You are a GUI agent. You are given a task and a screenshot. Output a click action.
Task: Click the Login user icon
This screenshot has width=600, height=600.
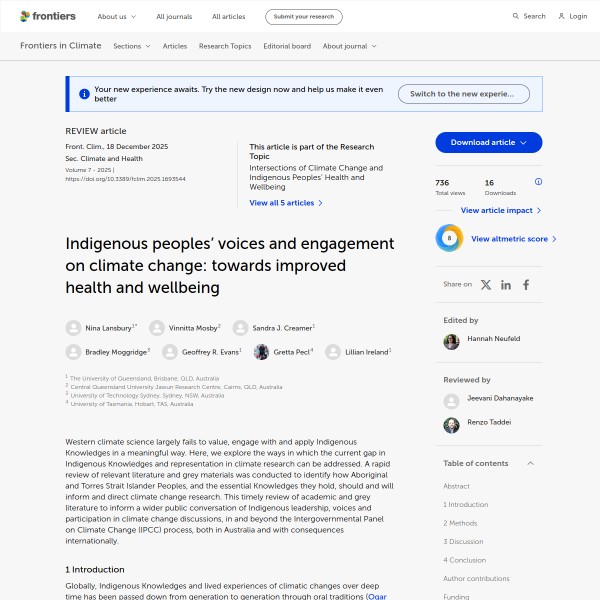pos(562,16)
